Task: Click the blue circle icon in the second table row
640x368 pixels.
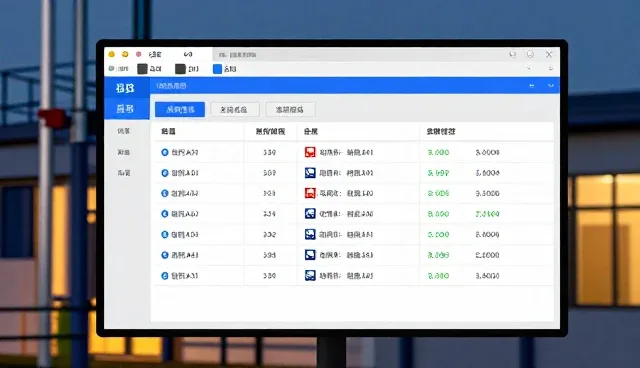Action: click(x=165, y=173)
